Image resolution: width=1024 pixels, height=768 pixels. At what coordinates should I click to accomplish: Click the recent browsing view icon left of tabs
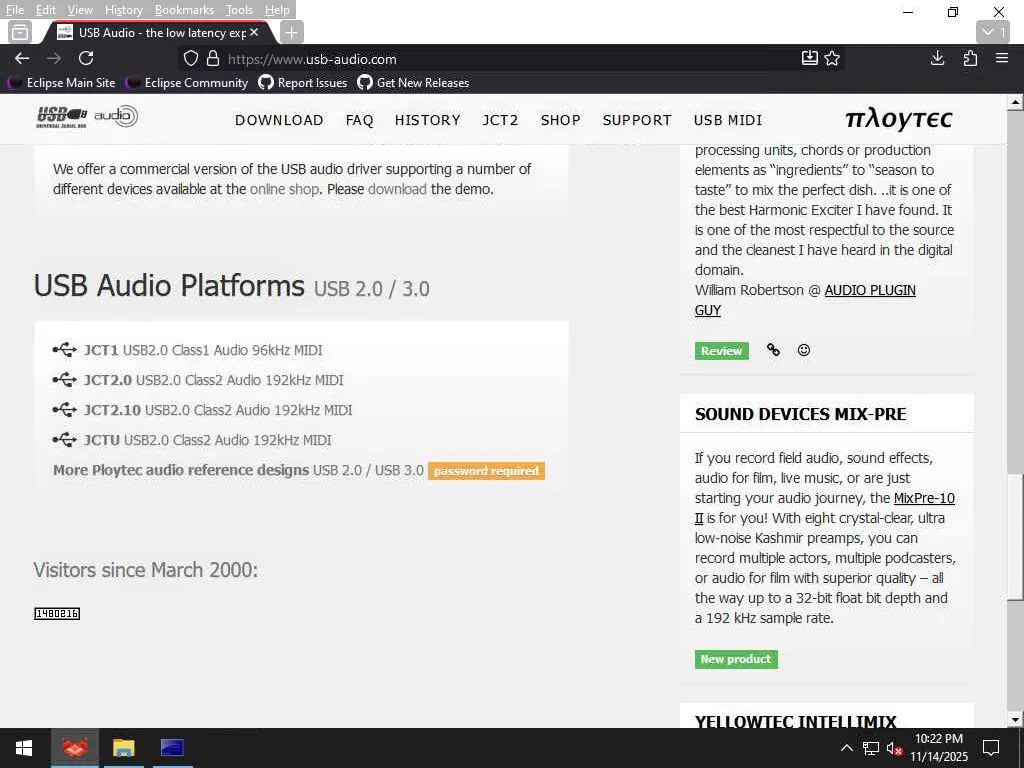coord(20,32)
